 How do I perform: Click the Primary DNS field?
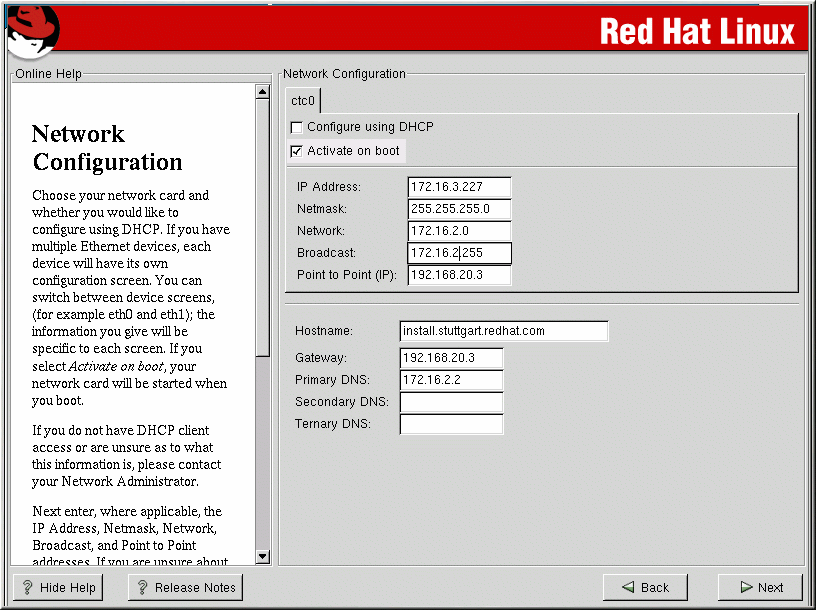(450, 380)
